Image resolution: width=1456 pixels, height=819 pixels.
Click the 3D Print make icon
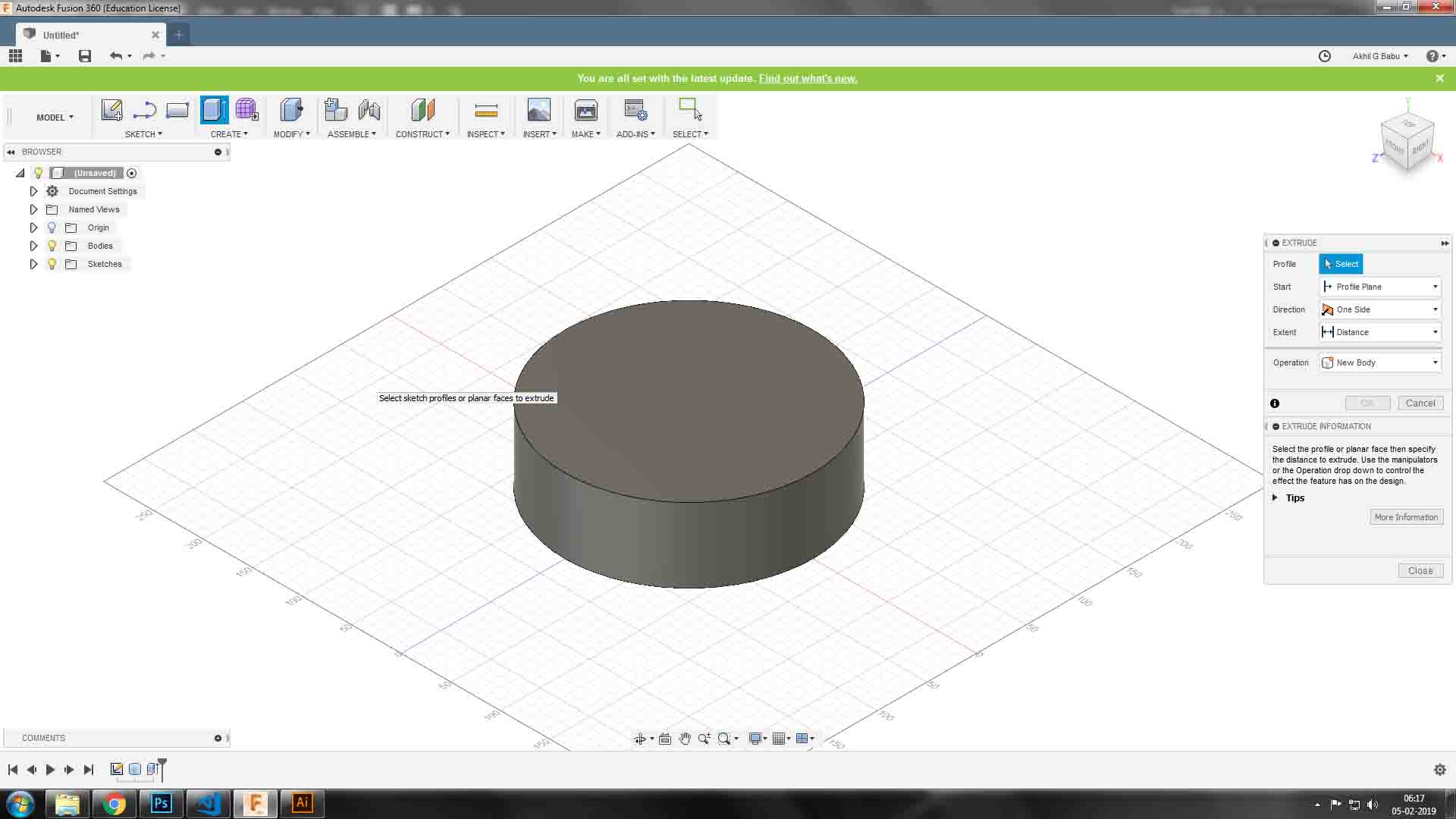pos(585,111)
